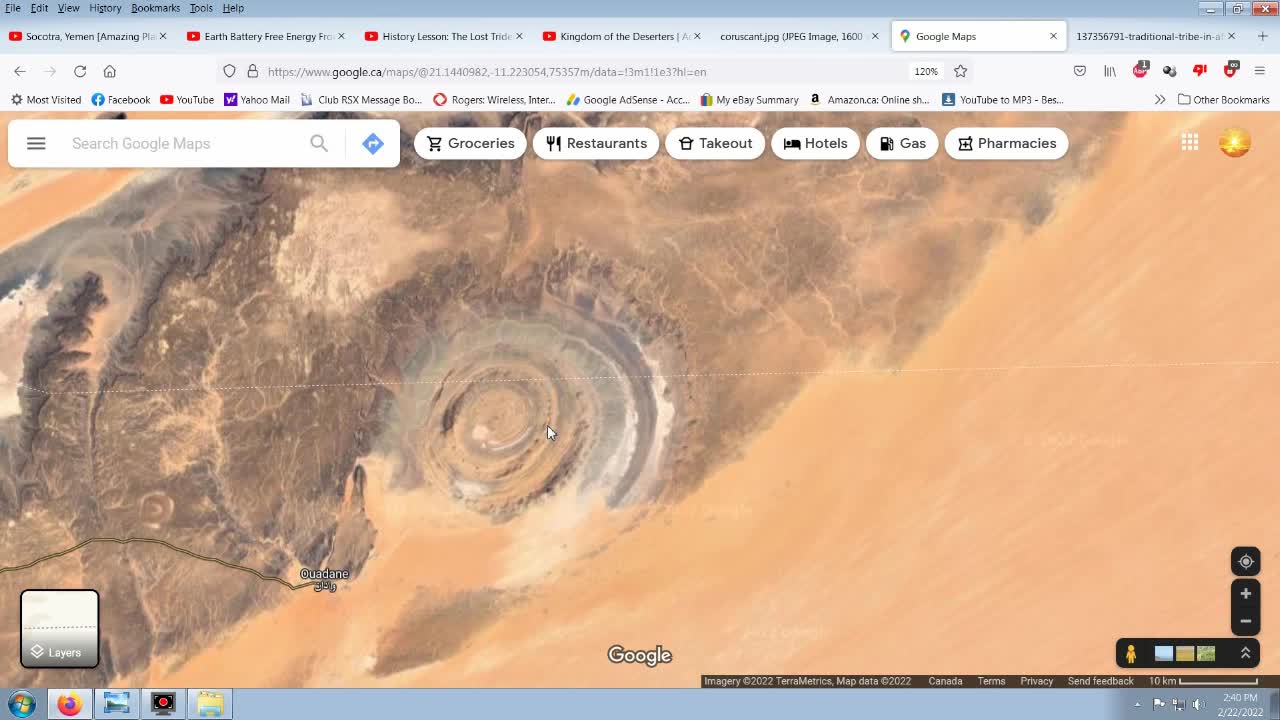Open the Adblock Plus extension

(x=1140, y=71)
